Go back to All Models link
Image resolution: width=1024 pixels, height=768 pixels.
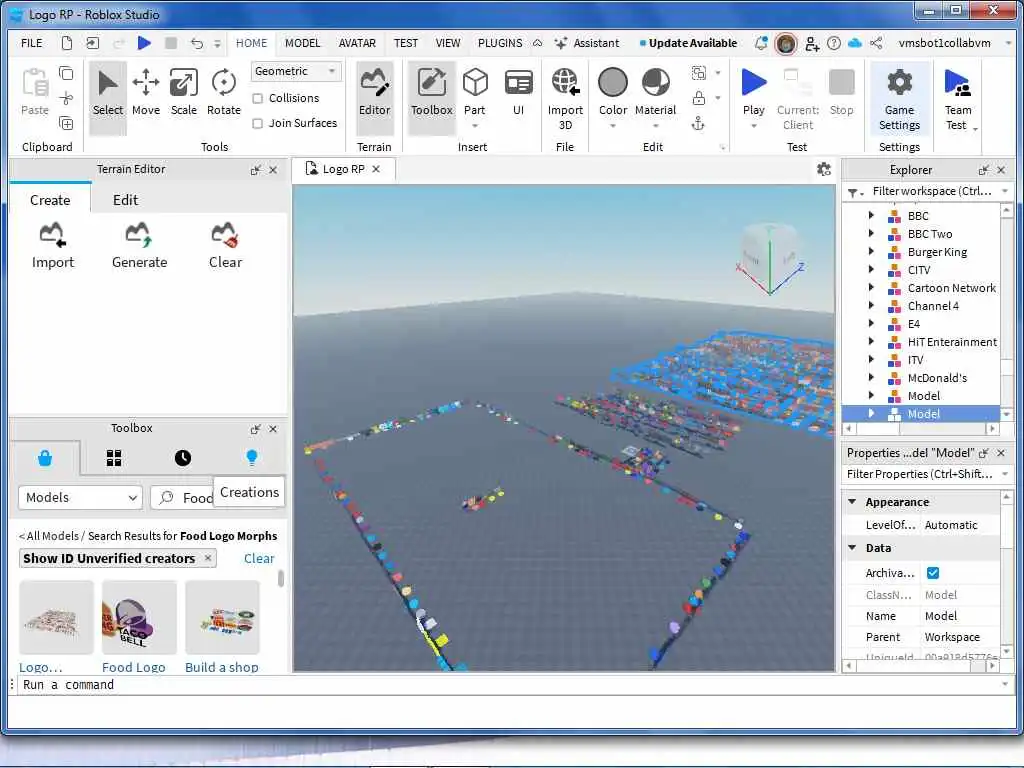click(x=48, y=536)
